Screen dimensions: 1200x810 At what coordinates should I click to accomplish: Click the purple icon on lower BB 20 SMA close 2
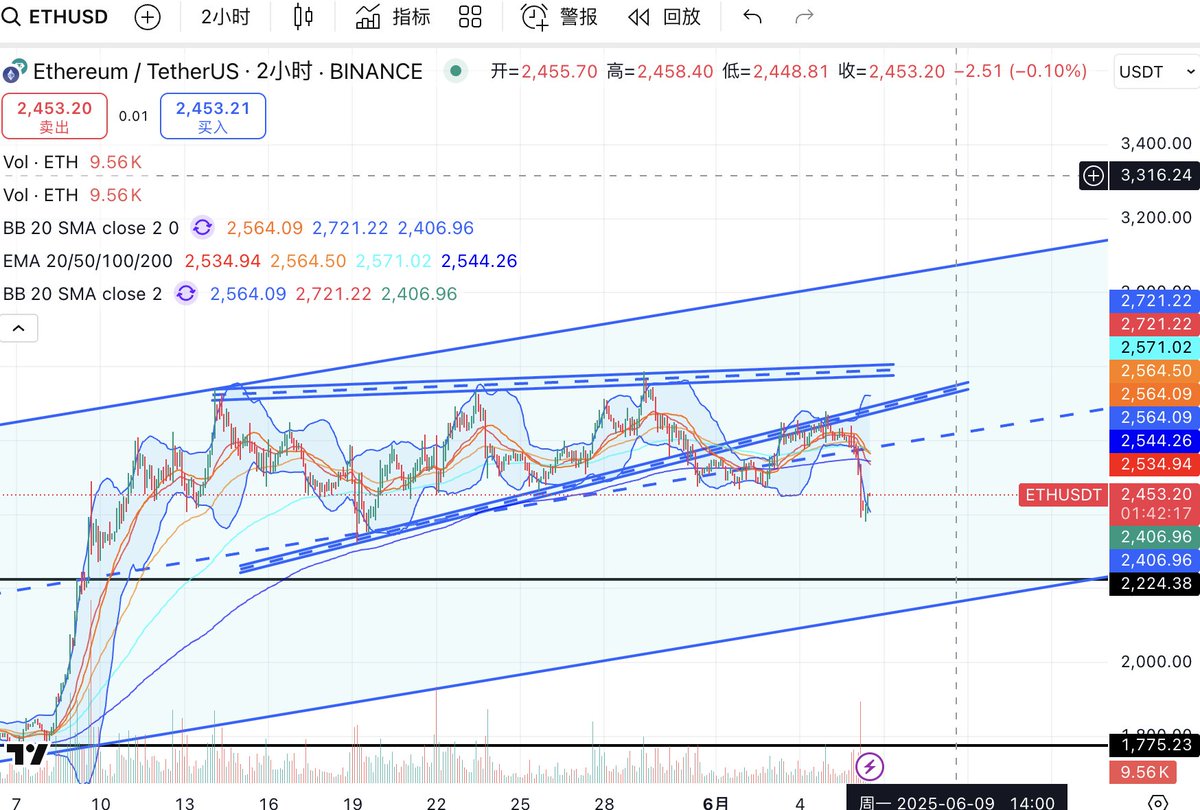185,294
